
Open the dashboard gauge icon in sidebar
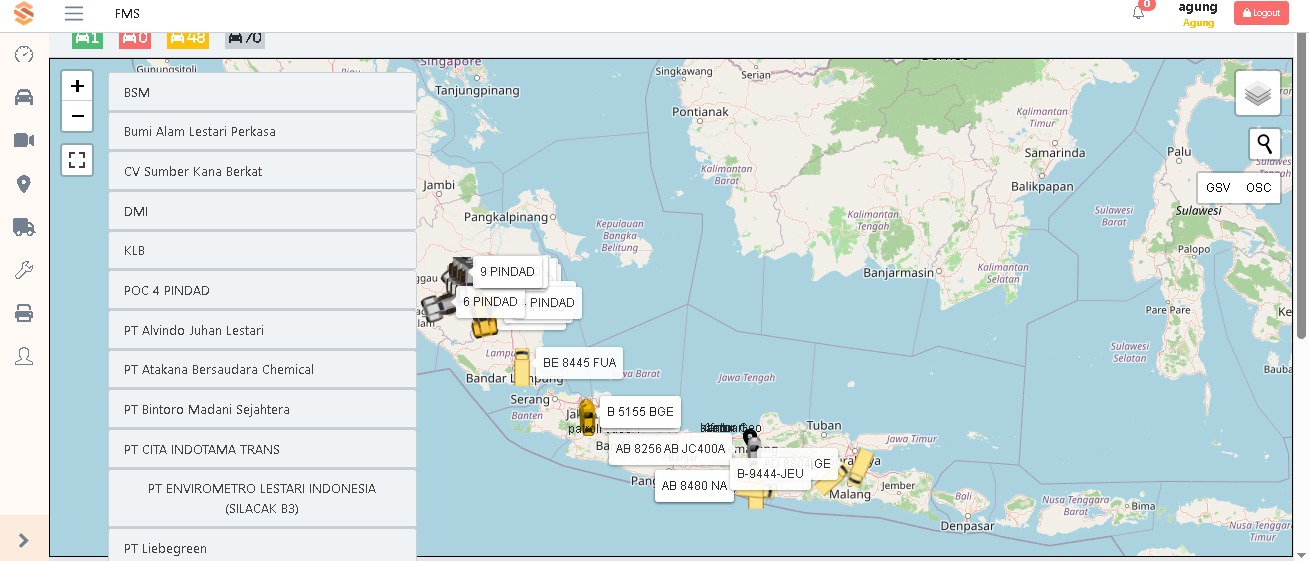[24, 54]
